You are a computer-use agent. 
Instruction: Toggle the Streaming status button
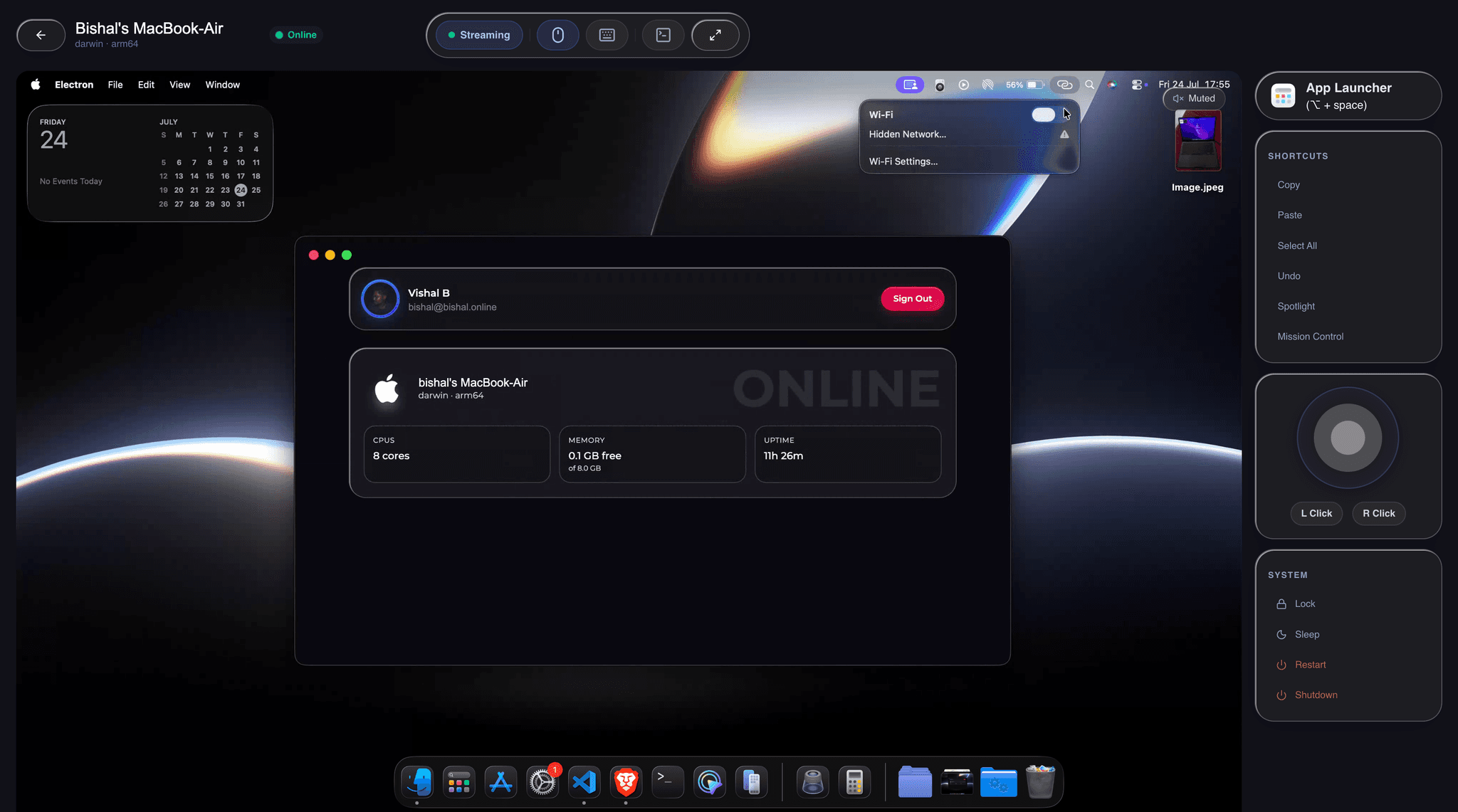point(479,35)
